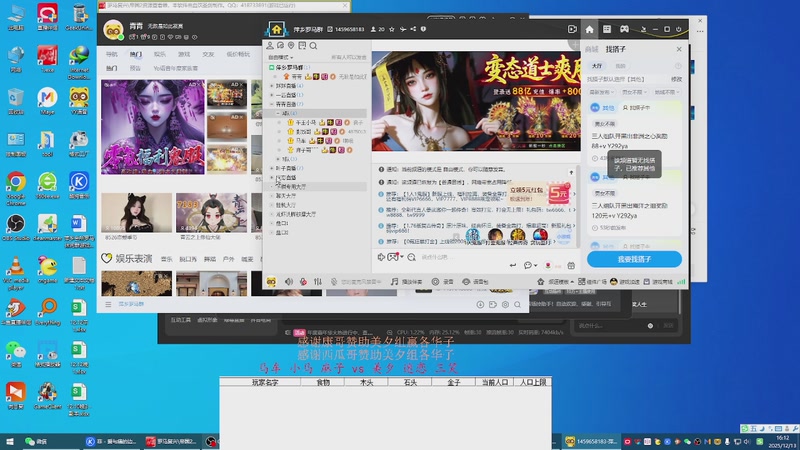Click the 舞蹈 category link
Screen dimensions: 800x450
tap(210, 259)
